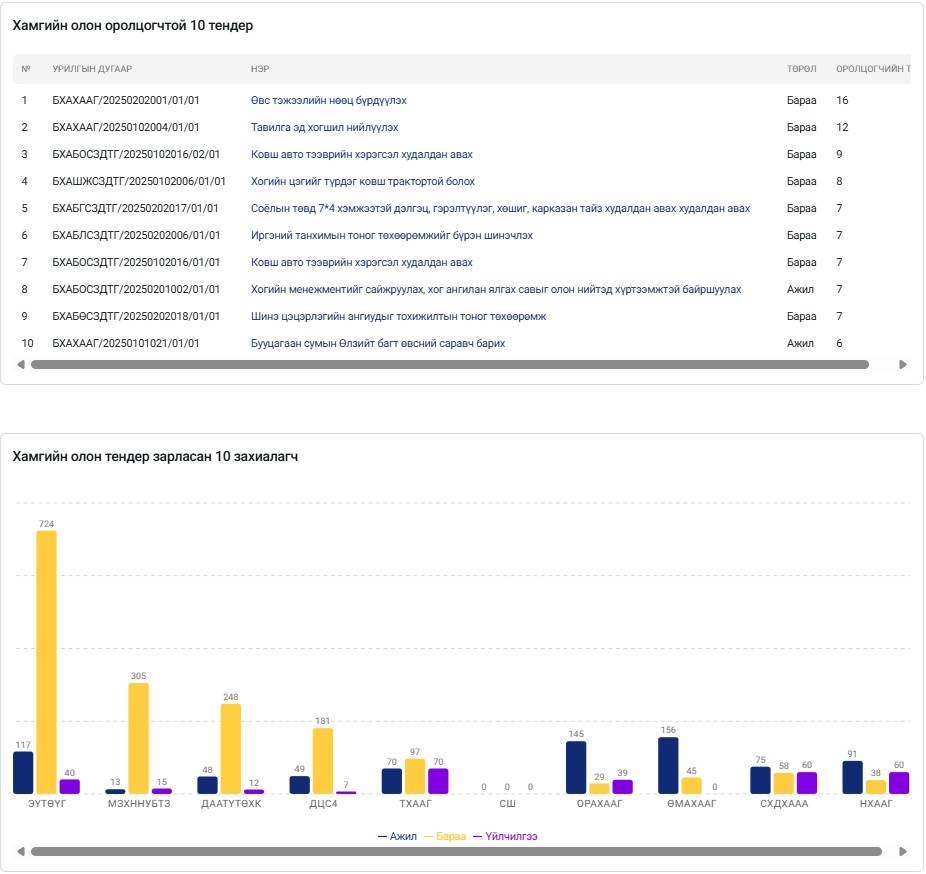
Task: Click the yellow МЗХННУБТЗ bar labeled 305
Action: [138, 738]
